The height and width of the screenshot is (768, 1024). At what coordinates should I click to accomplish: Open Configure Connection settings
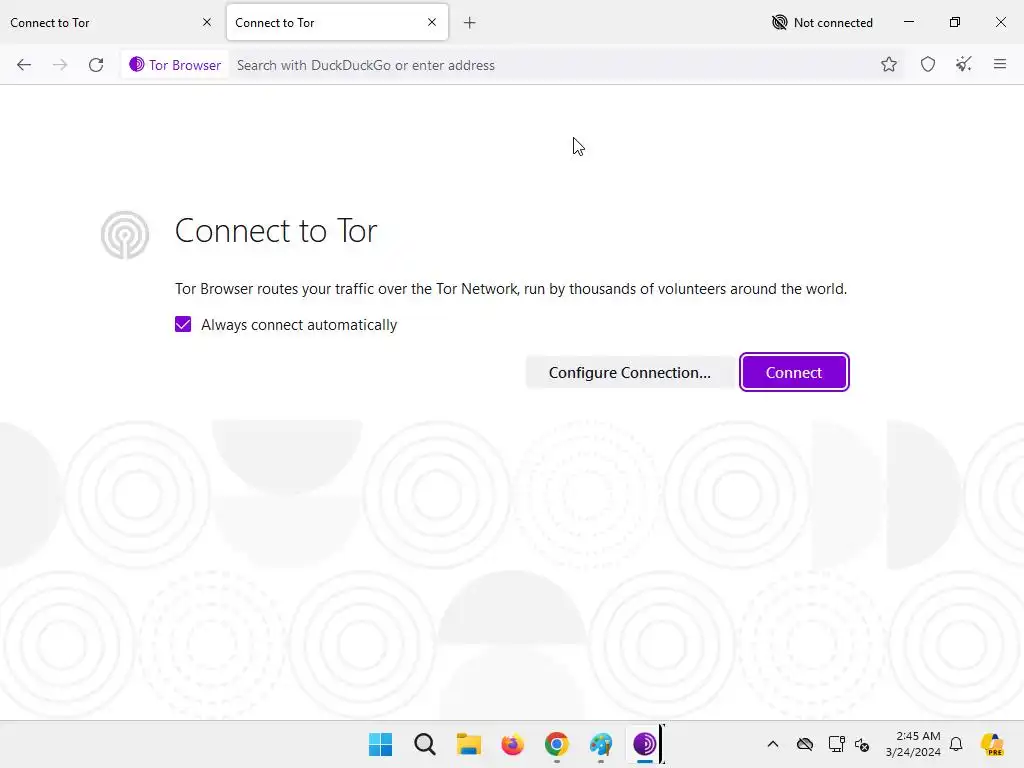click(630, 372)
